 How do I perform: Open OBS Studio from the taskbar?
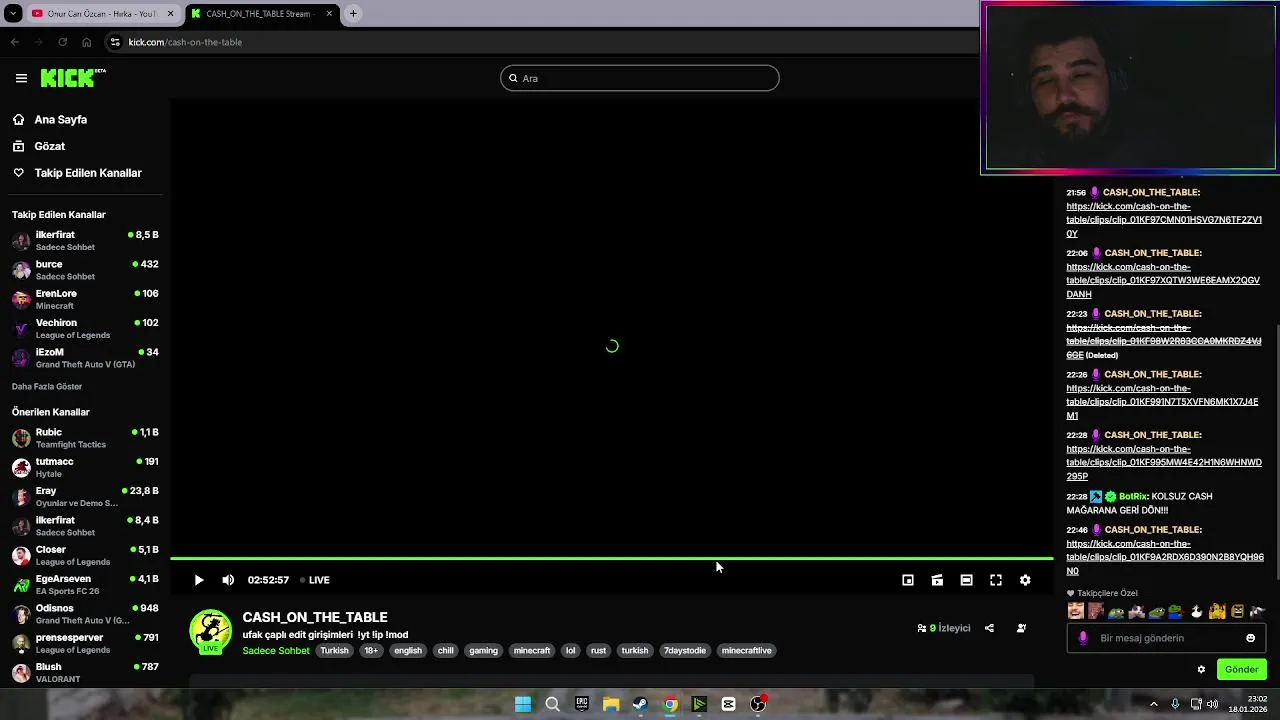(758, 704)
